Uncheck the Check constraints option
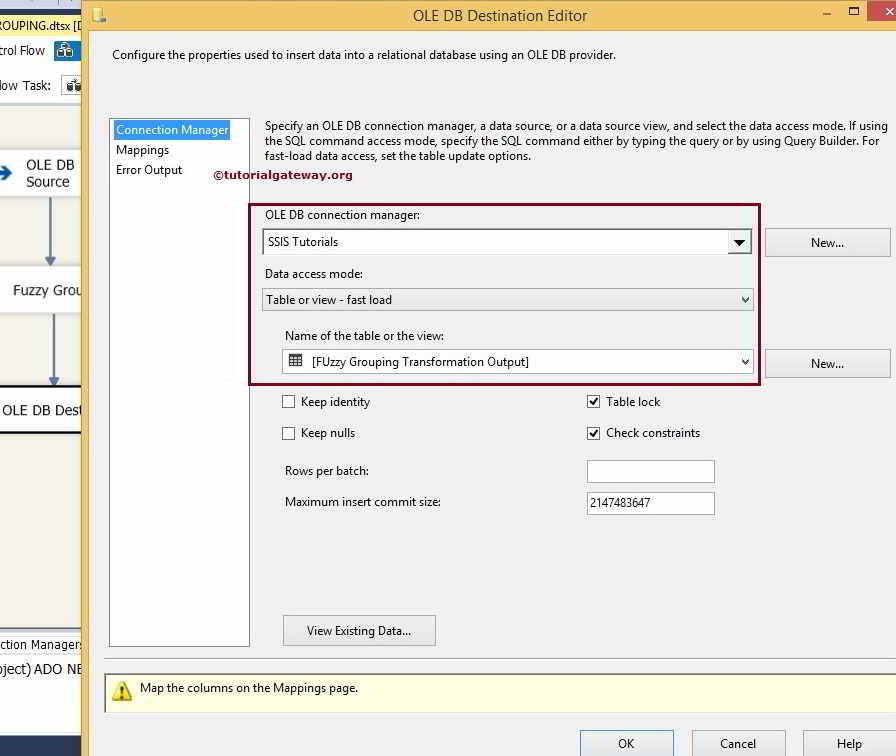The height and width of the screenshot is (756, 896). coord(593,433)
